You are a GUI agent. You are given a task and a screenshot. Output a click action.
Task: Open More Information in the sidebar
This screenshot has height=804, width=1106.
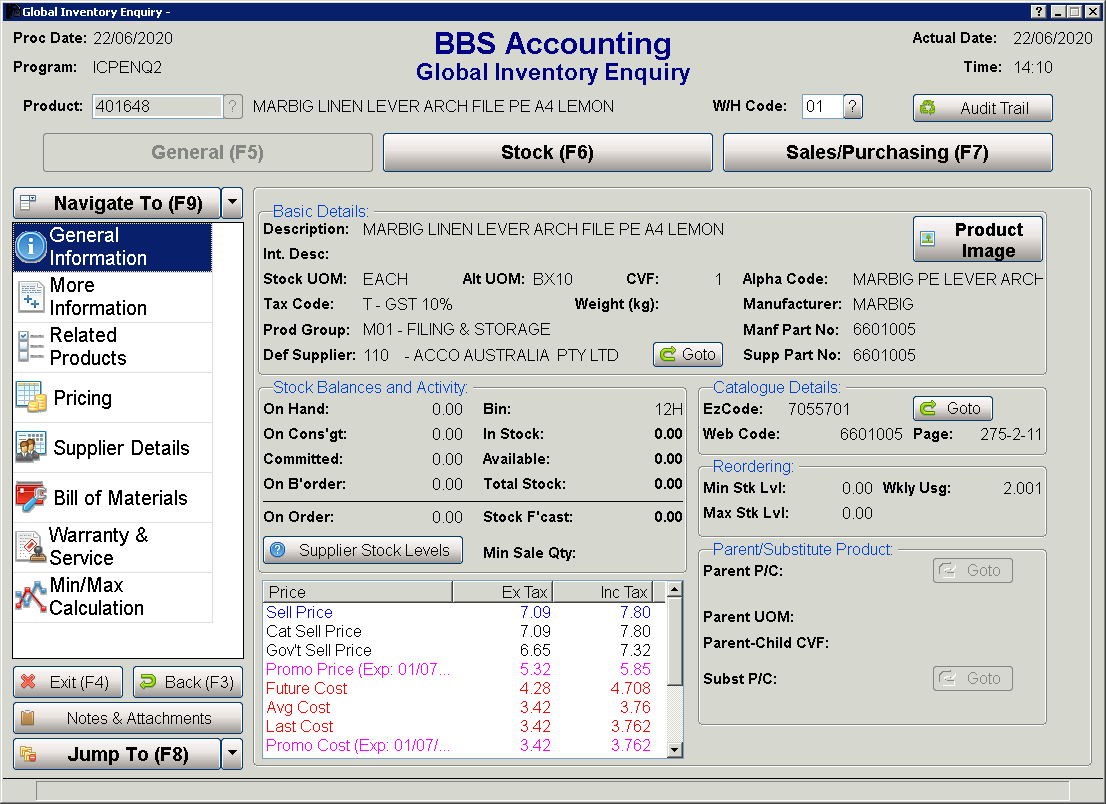112,297
